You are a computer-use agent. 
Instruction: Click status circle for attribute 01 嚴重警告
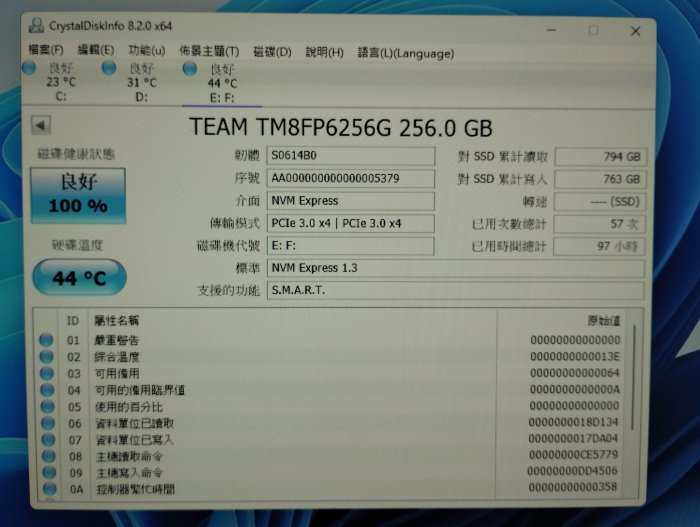pyautogui.click(x=46, y=340)
